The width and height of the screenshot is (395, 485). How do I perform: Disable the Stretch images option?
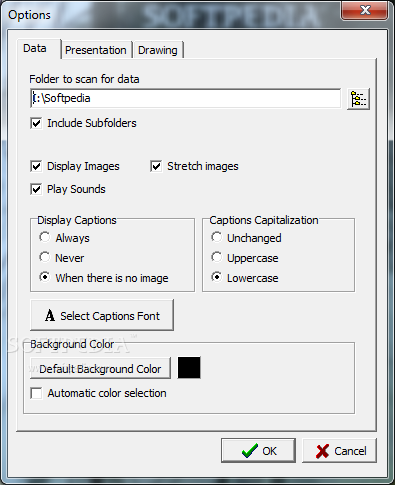(x=156, y=166)
